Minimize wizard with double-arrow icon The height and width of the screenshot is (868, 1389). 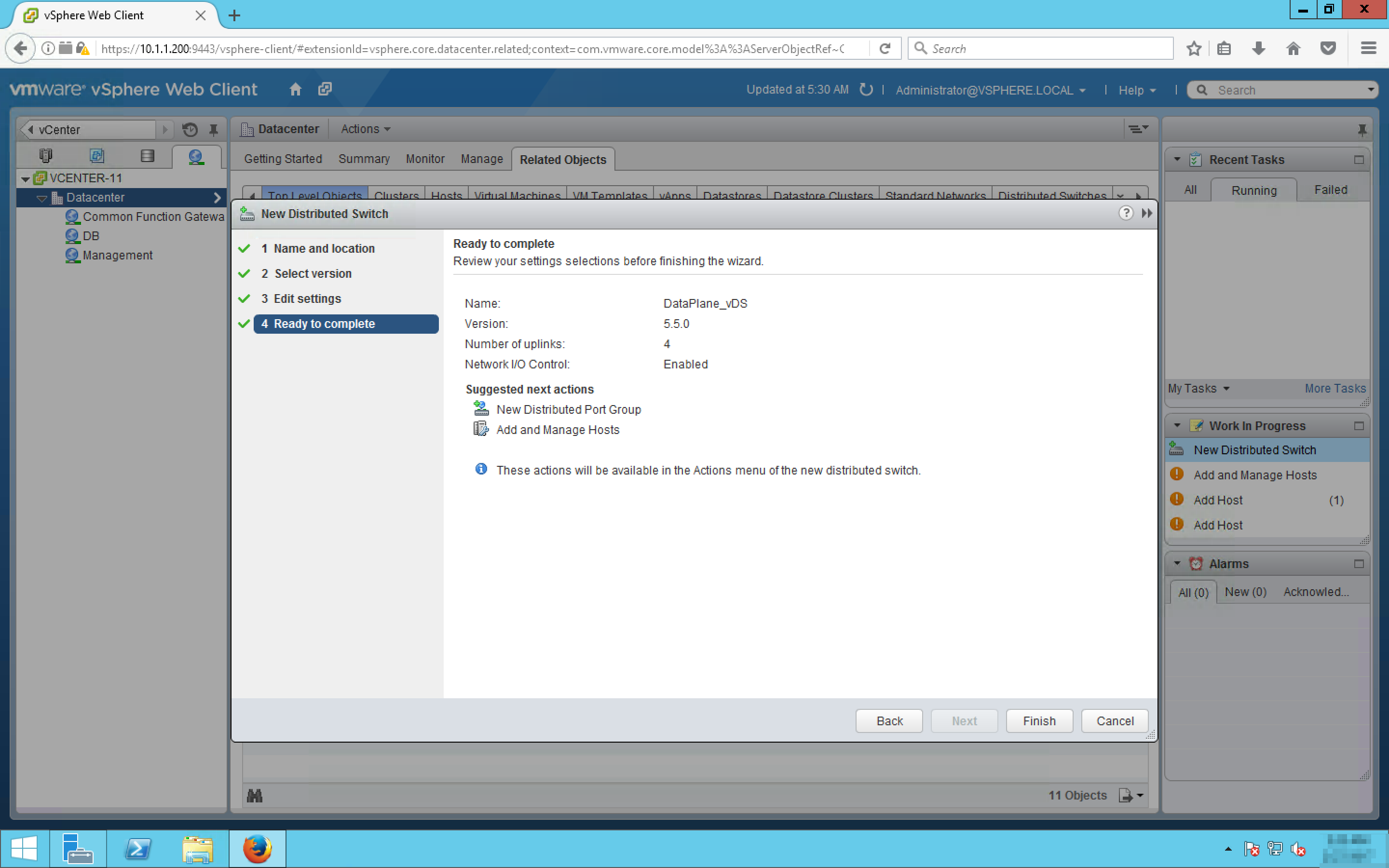click(x=1147, y=214)
